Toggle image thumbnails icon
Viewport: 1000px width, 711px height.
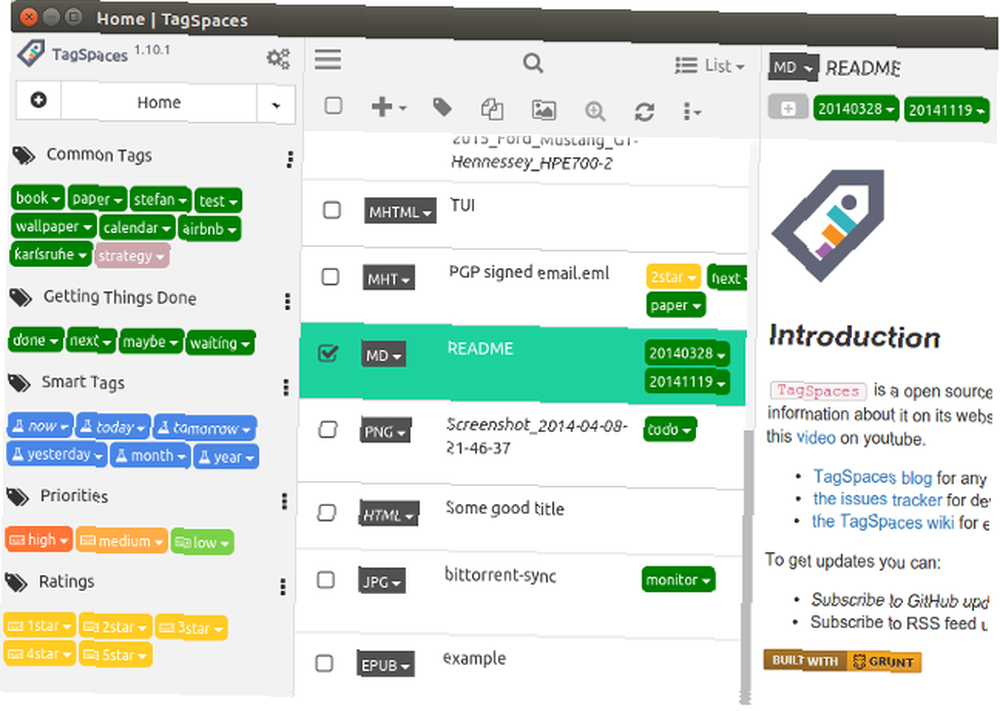[x=543, y=110]
